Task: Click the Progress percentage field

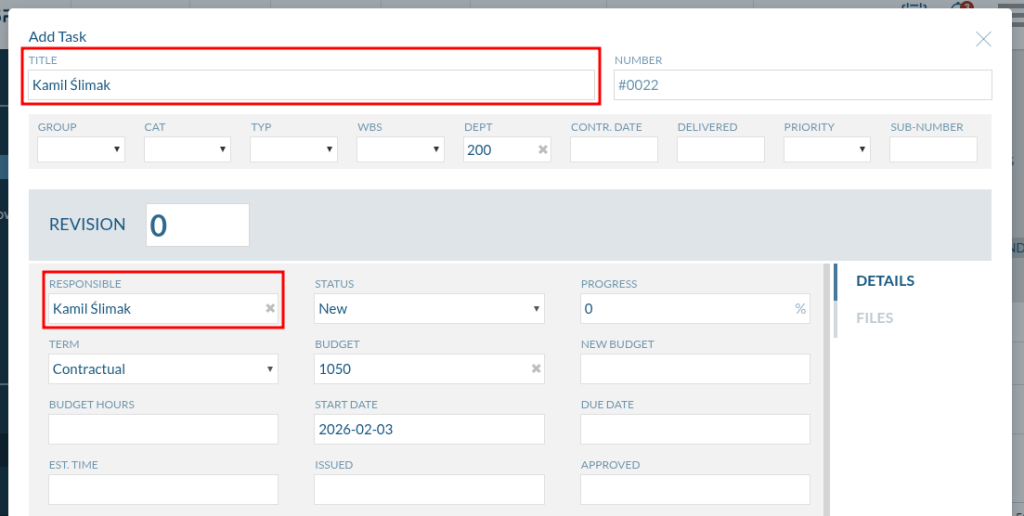Action: pyautogui.click(x=685, y=309)
